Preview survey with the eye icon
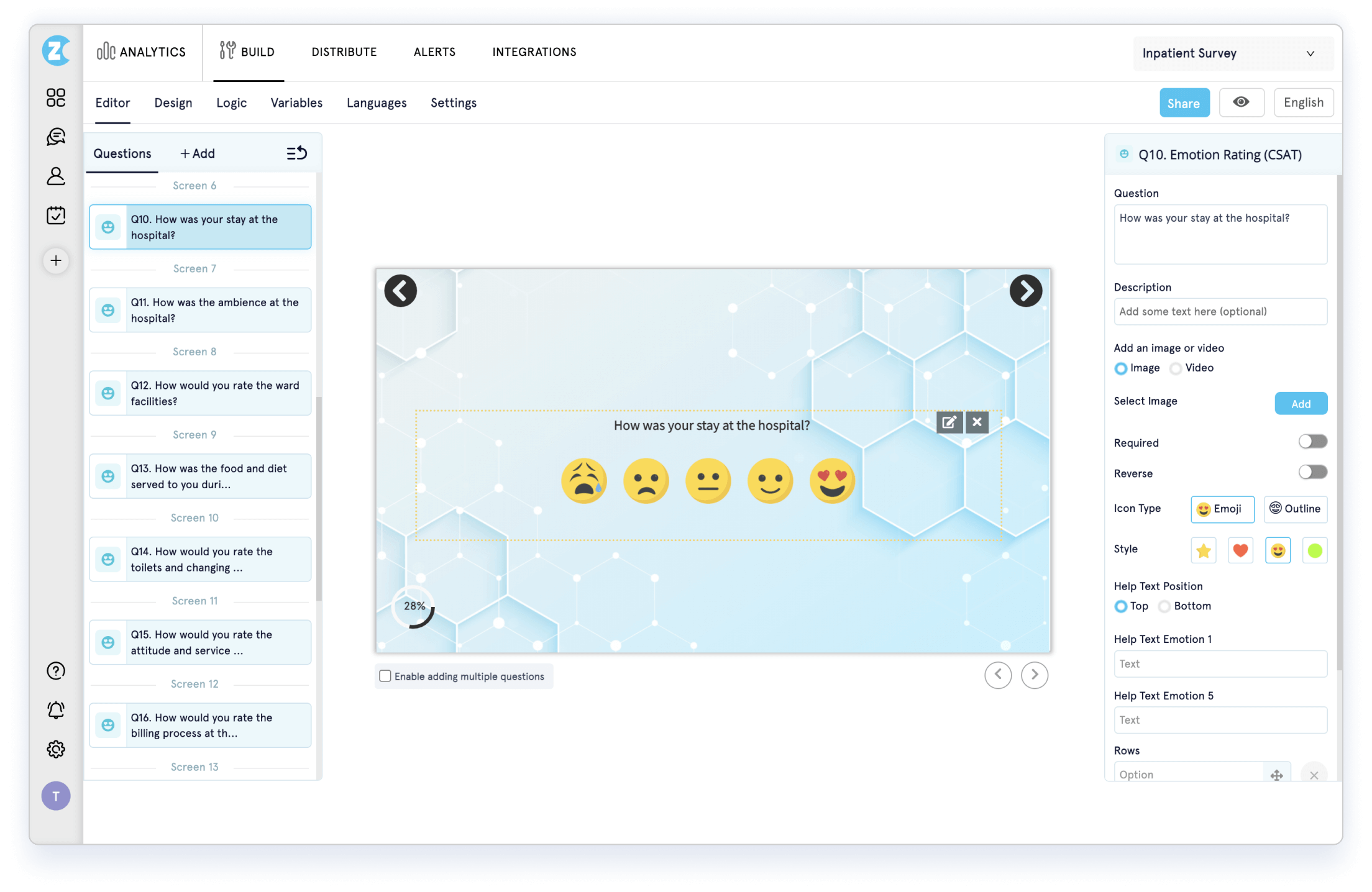 click(1241, 102)
